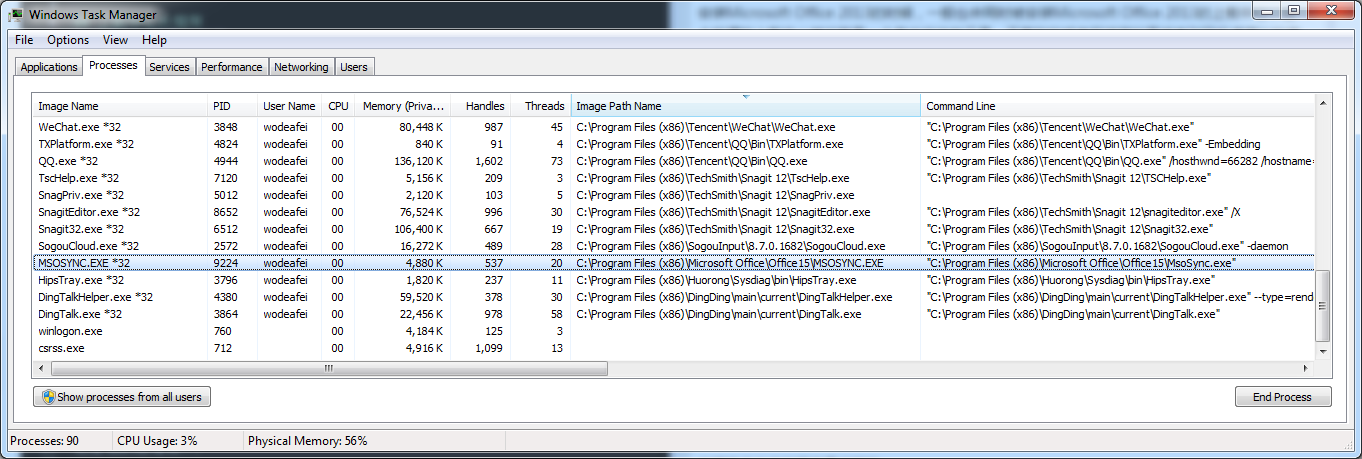Select the SnagitEditor.exe *32 process row
The width and height of the screenshot is (1362, 459).
(672, 212)
